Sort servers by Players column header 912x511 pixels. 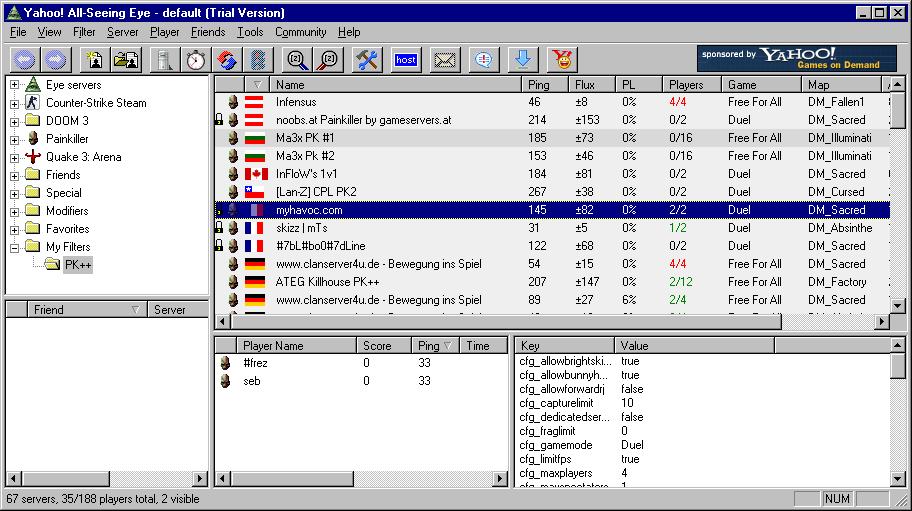tap(692, 85)
